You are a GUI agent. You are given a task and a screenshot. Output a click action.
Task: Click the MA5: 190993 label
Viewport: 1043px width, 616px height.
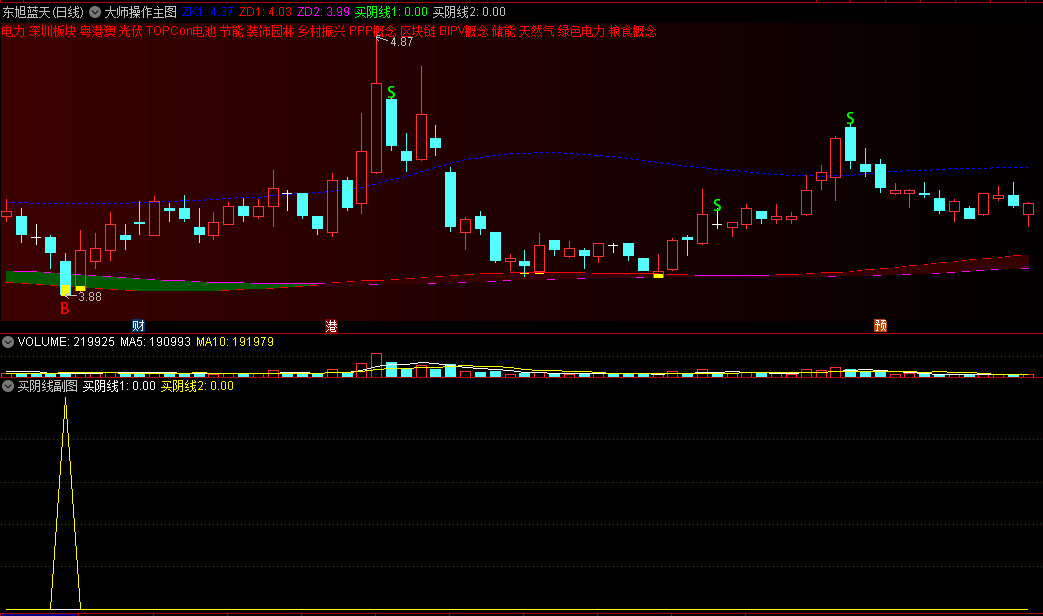coord(156,342)
